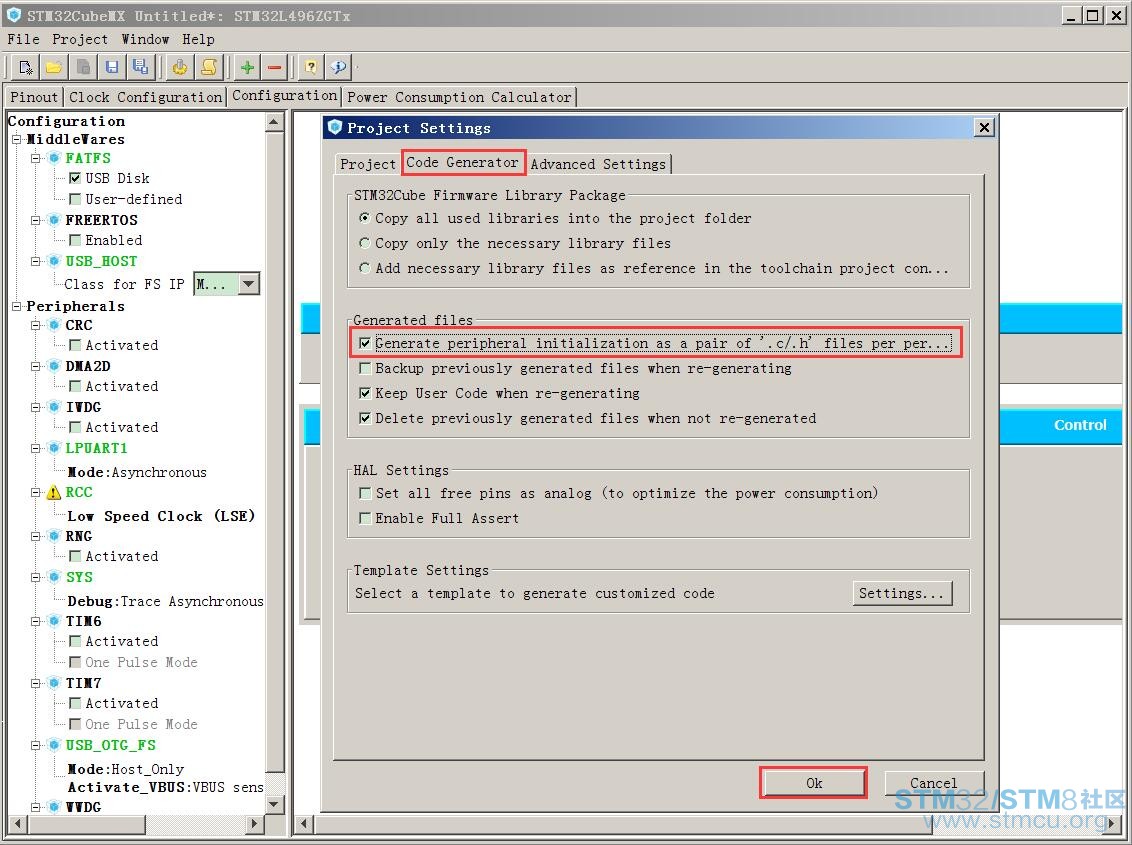Toggle Delete previously generated files checkbox
This screenshot has height=845, width=1132.
[x=365, y=418]
